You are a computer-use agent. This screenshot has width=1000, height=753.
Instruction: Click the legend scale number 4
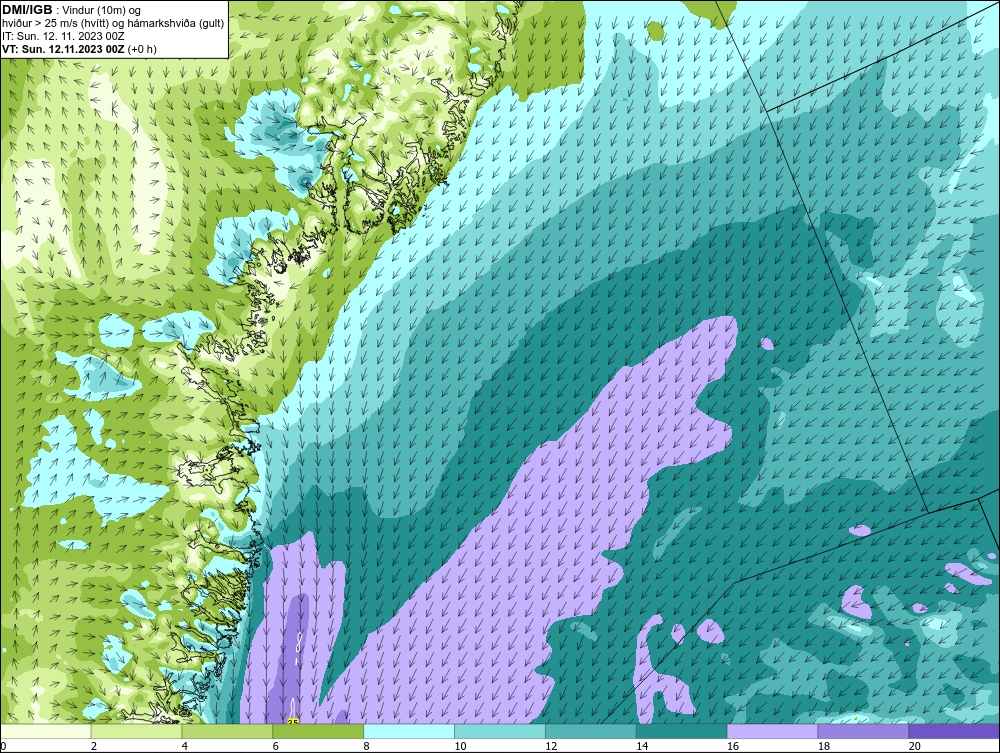point(185,746)
